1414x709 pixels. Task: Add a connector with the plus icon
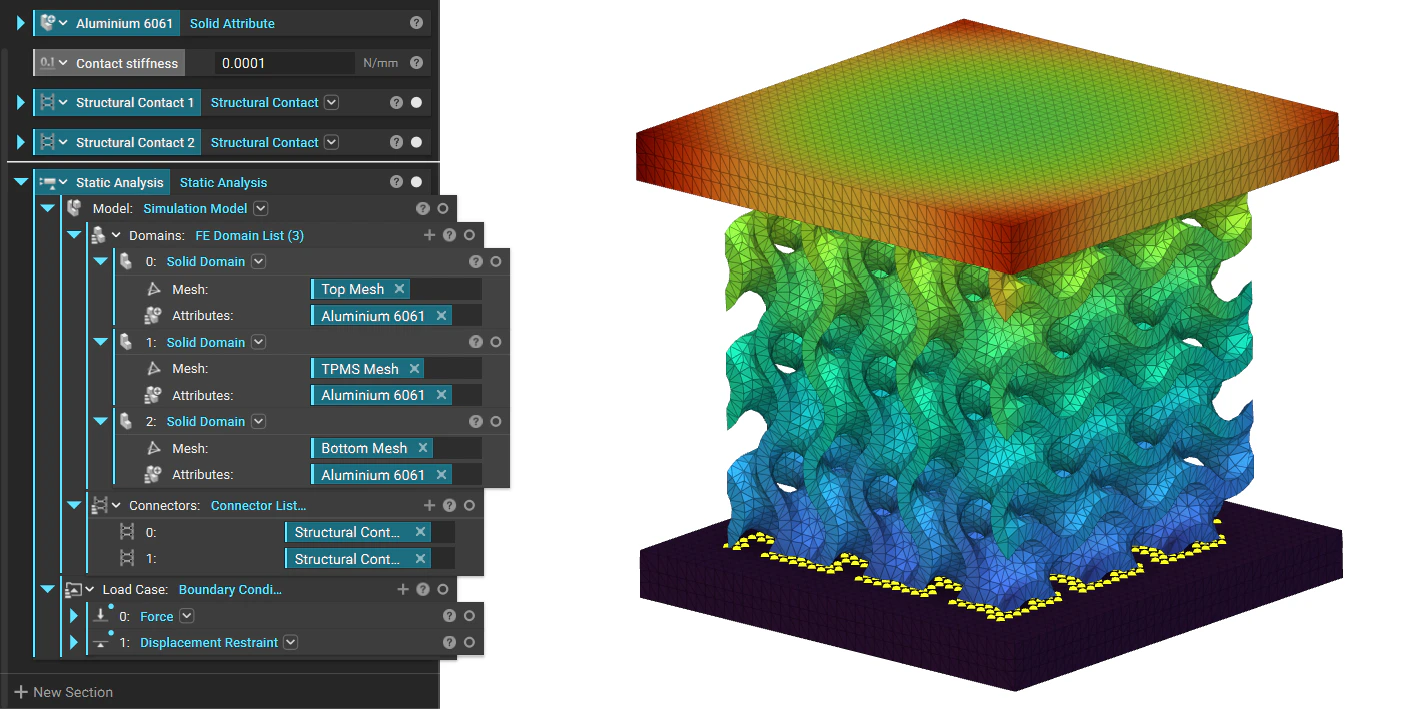point(429,506)
